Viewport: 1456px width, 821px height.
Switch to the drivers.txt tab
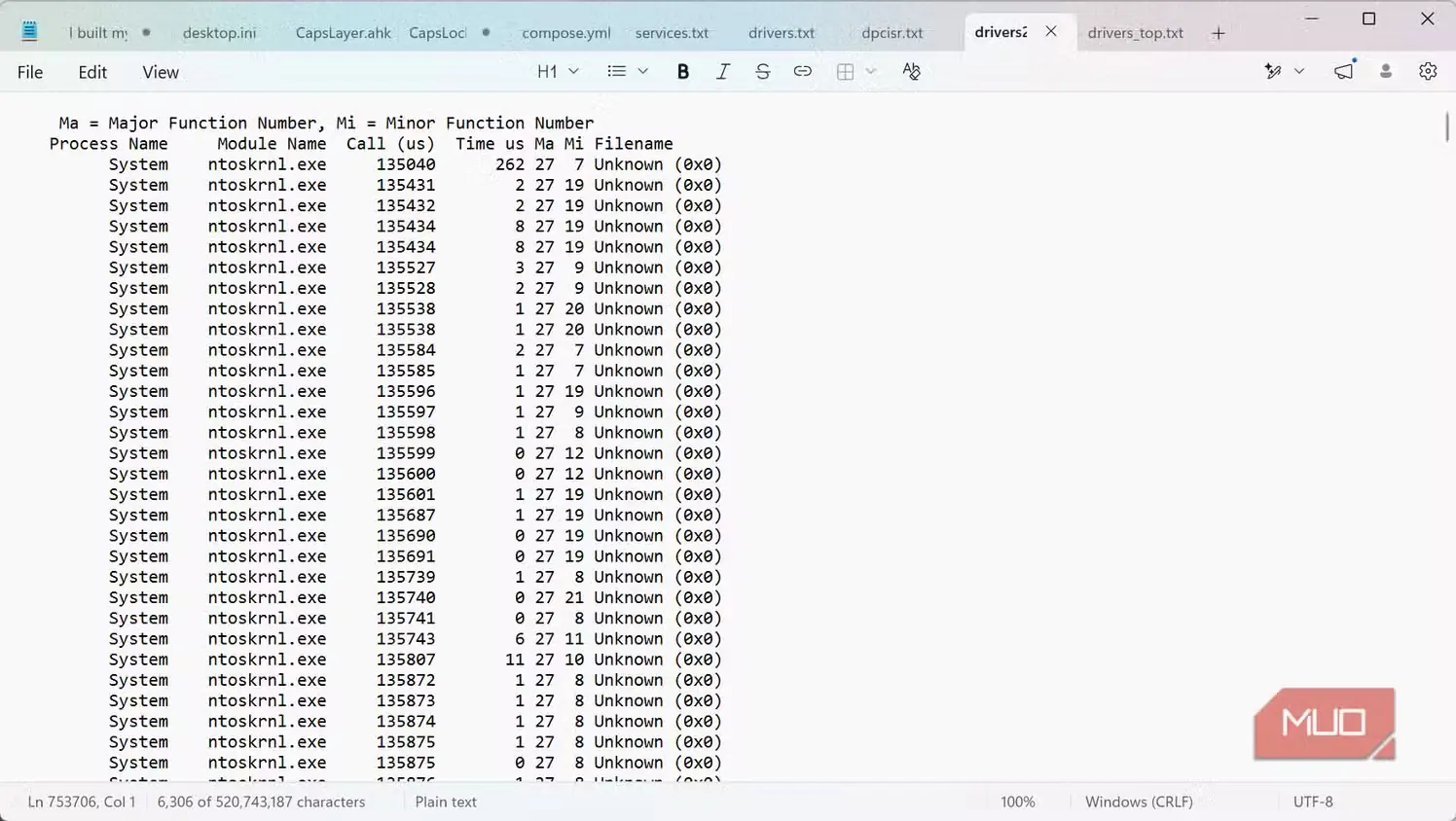(x=782, y=33)
